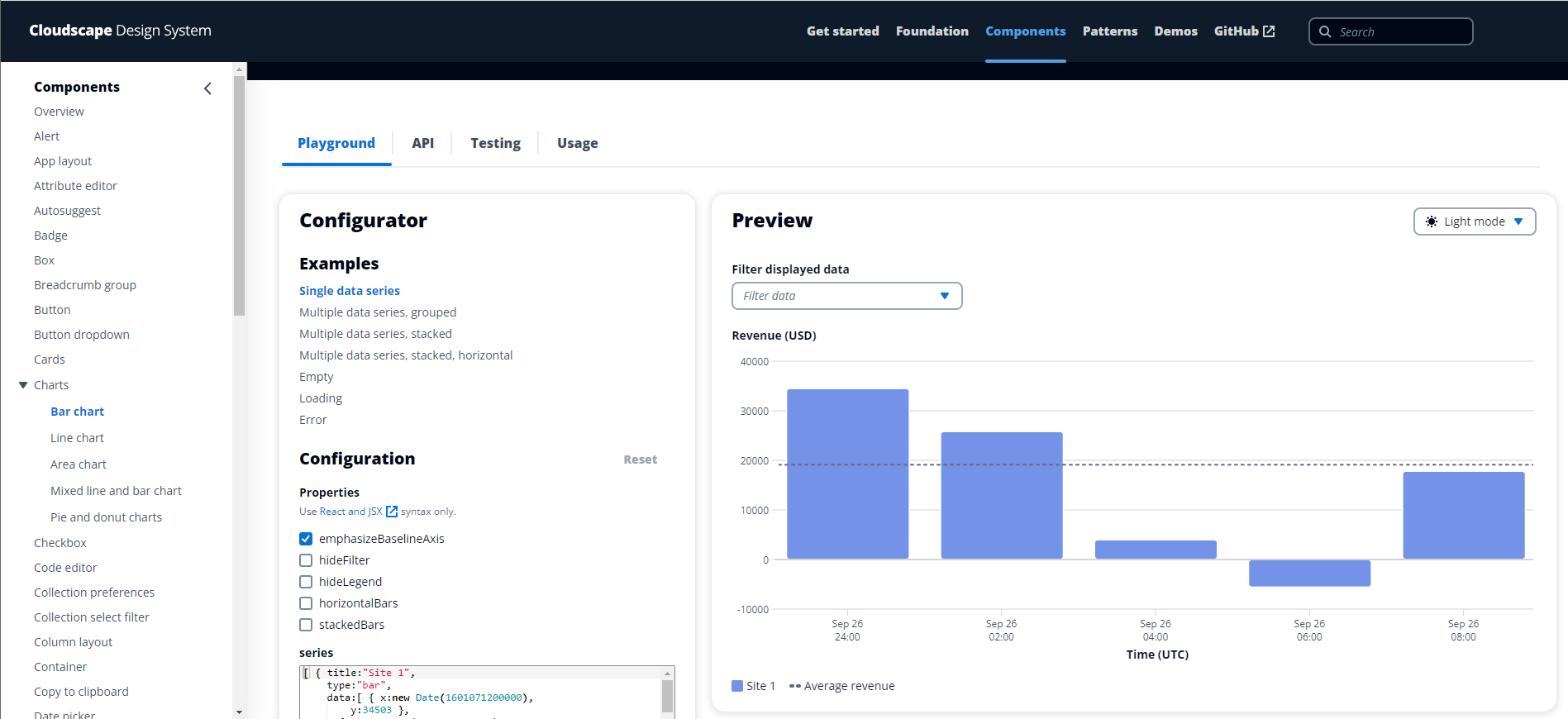The height and width of the screenshot is (719, 1568).
Task: Open Badge in the sidebar
Action: pyautogui.click(x=50, y=236)
